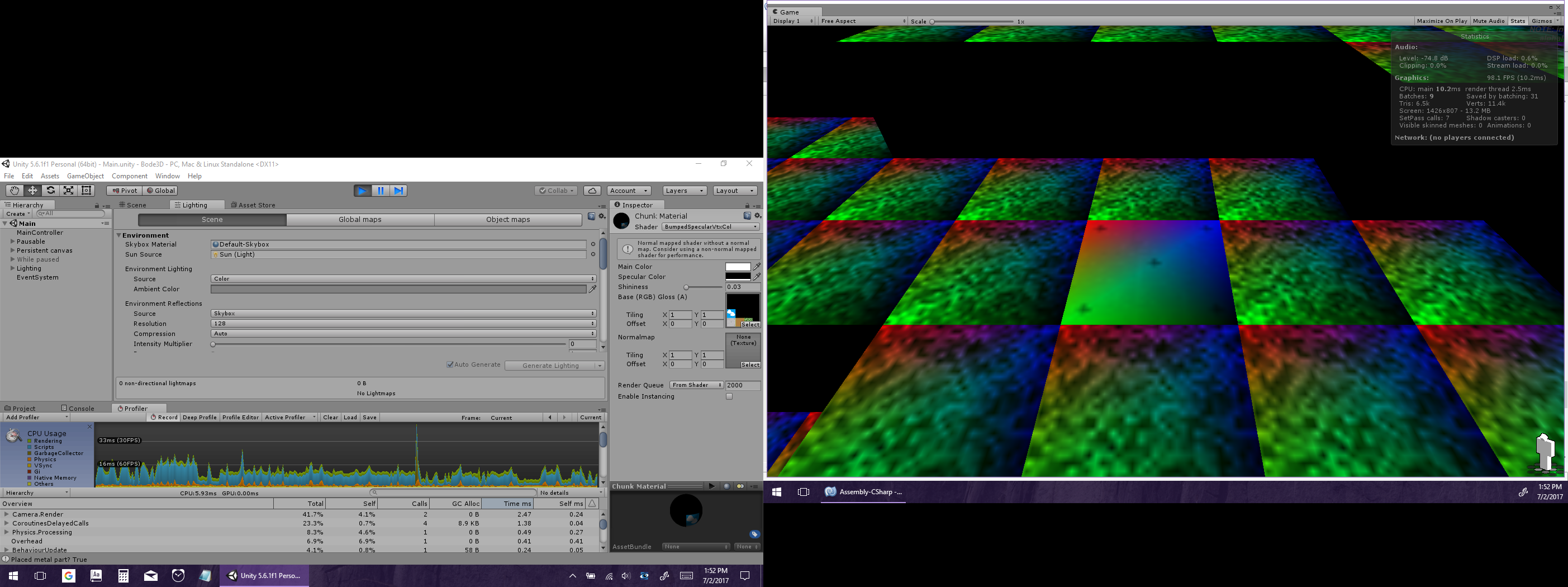Expand the Camera.Render profiler row
This screenshot has width=1568, height=587.
(7, 514)
